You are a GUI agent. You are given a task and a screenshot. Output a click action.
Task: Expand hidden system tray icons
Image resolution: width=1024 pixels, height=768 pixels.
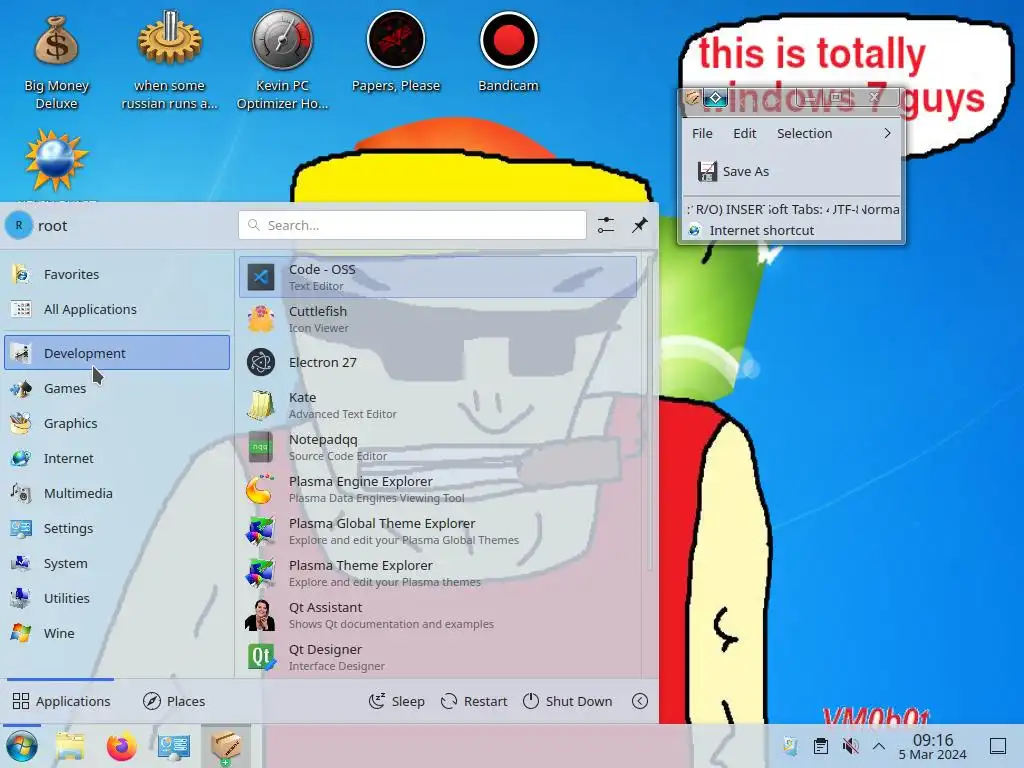point(879,746)
